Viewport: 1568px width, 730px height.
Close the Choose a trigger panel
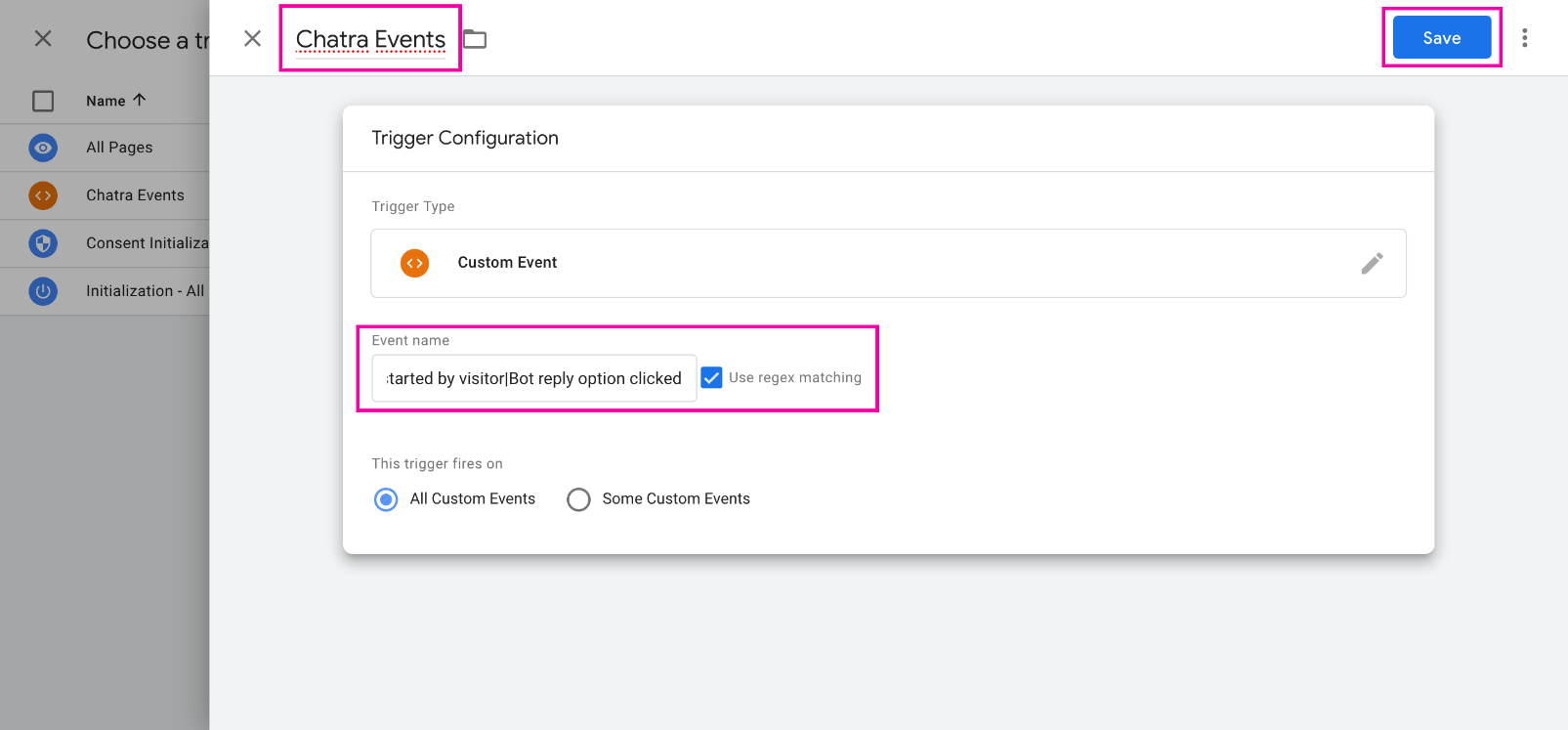(43, 38)
